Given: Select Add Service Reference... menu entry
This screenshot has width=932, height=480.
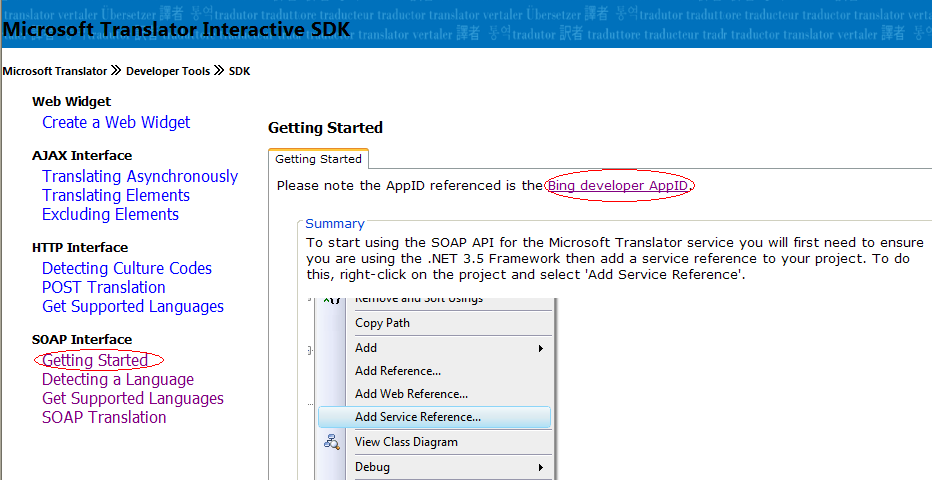Looking at the screenshot, I should tap(435, 417).
